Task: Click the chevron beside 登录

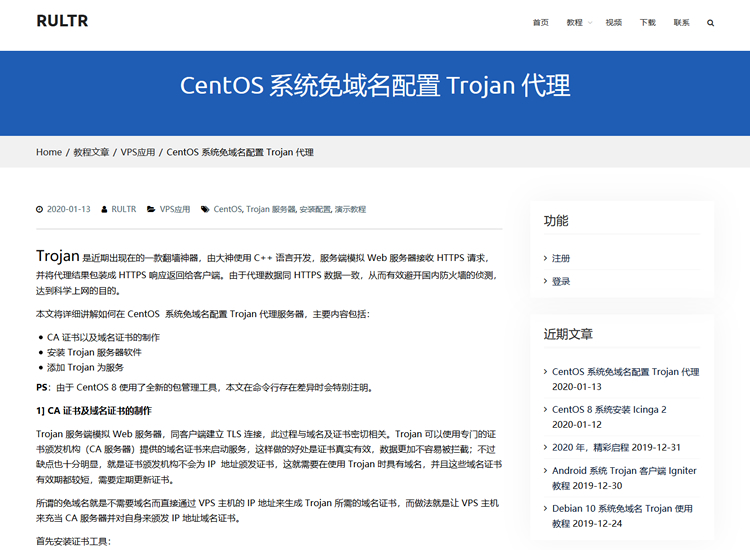Action: [545, 281]
